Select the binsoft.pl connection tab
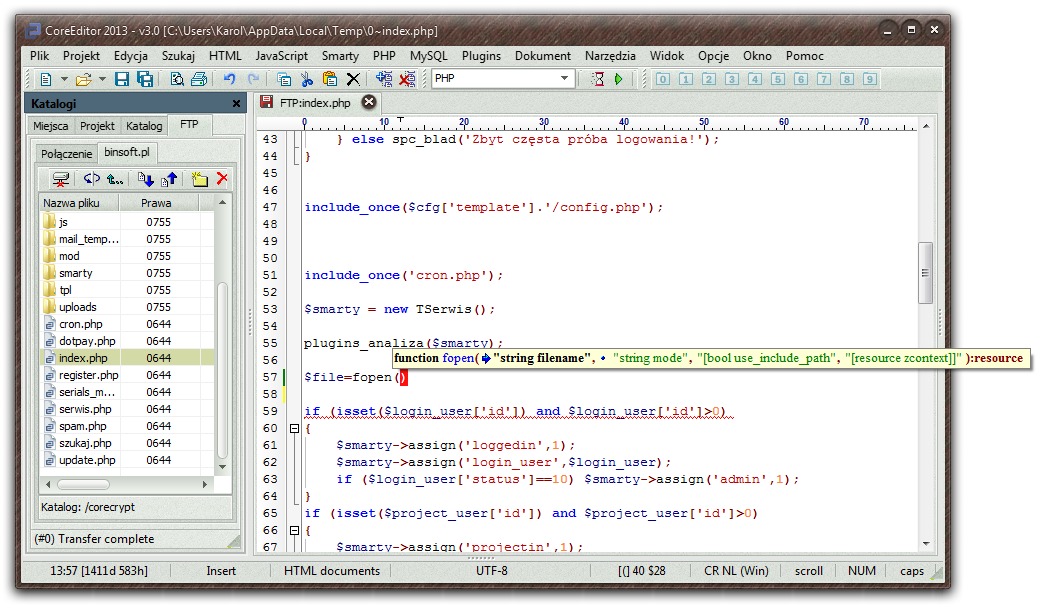This screenshot has width=1053, height=615. (127, 152)
